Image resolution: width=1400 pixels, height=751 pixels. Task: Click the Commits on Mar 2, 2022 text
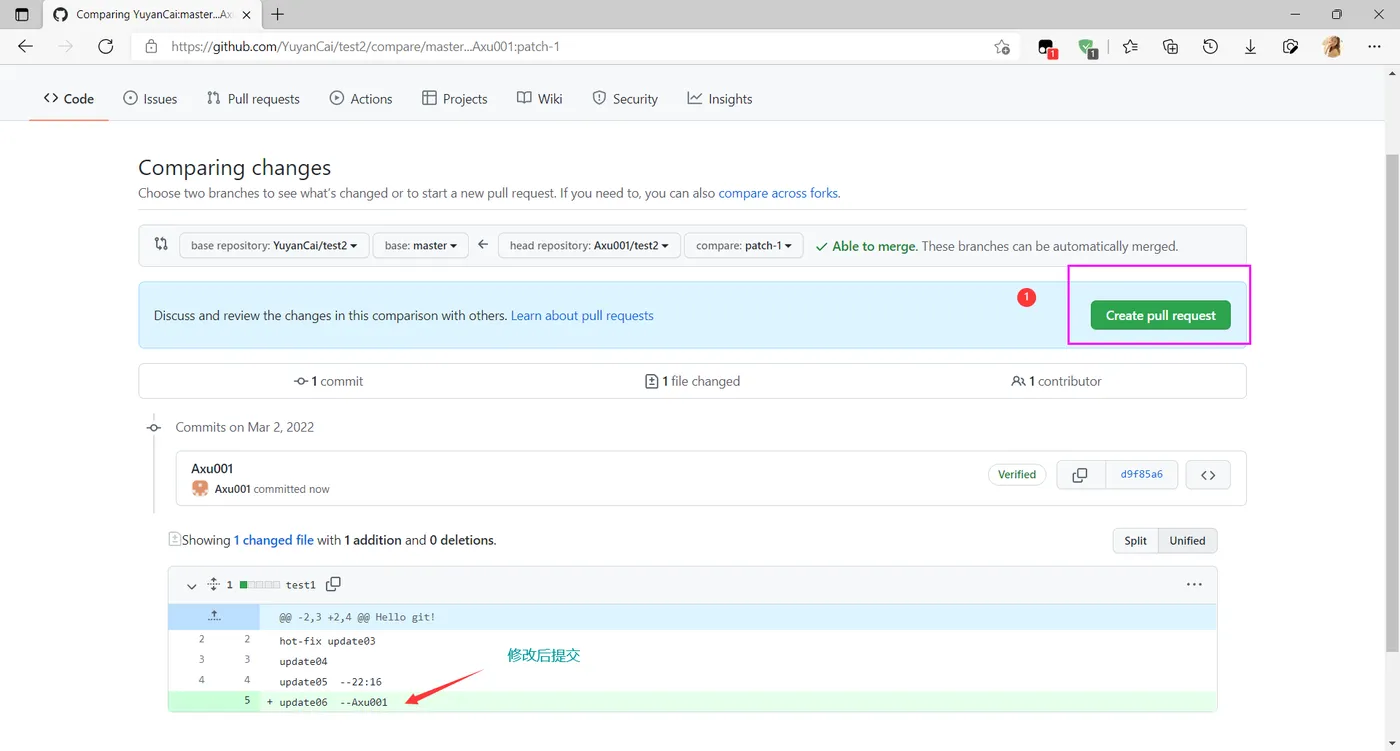(245, 427)
